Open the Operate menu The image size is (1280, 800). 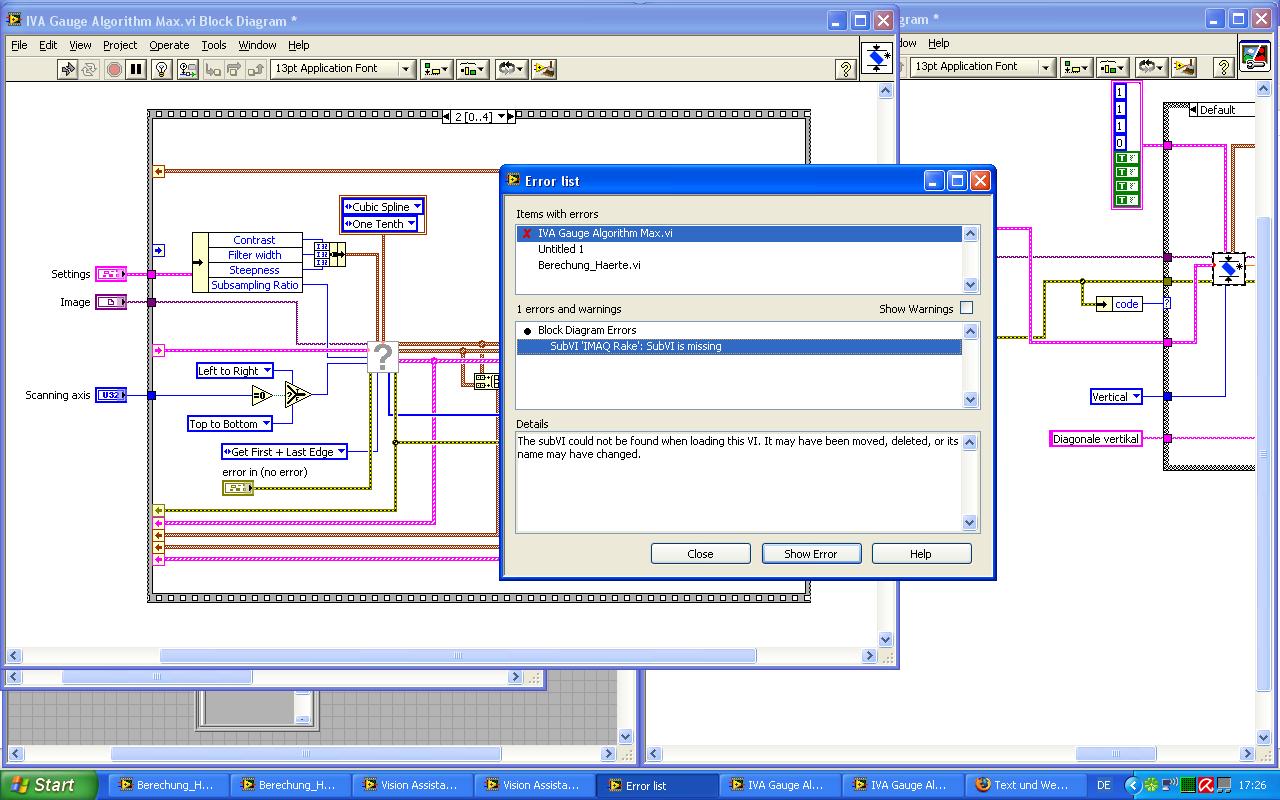coord(169,45)
